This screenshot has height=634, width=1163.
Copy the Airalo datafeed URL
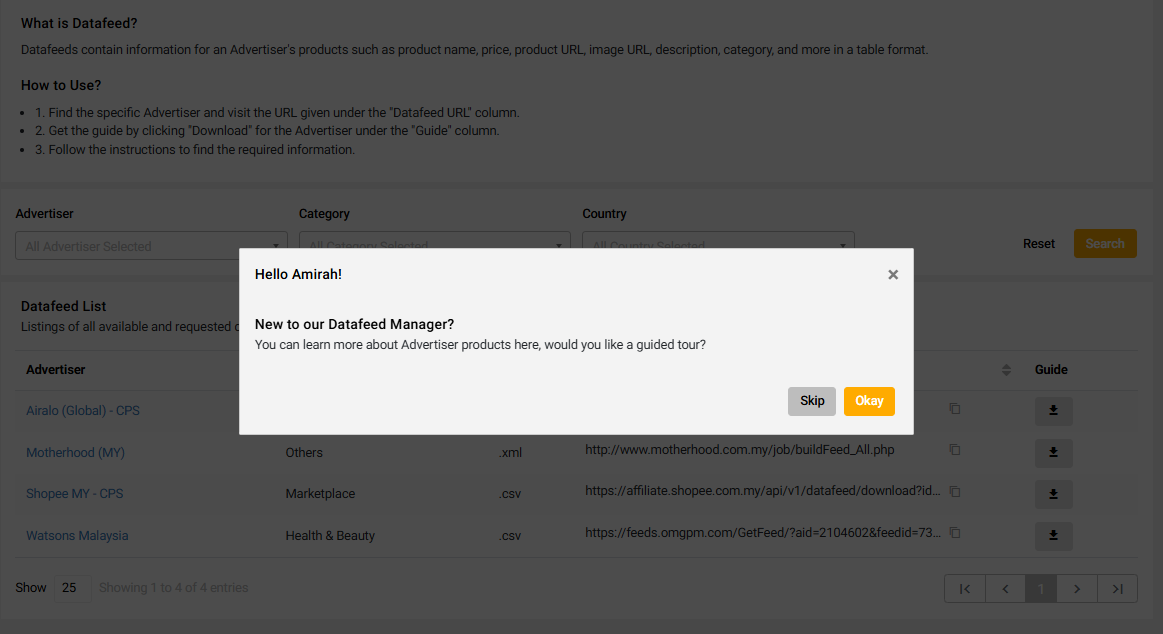[x=955, y=409]
